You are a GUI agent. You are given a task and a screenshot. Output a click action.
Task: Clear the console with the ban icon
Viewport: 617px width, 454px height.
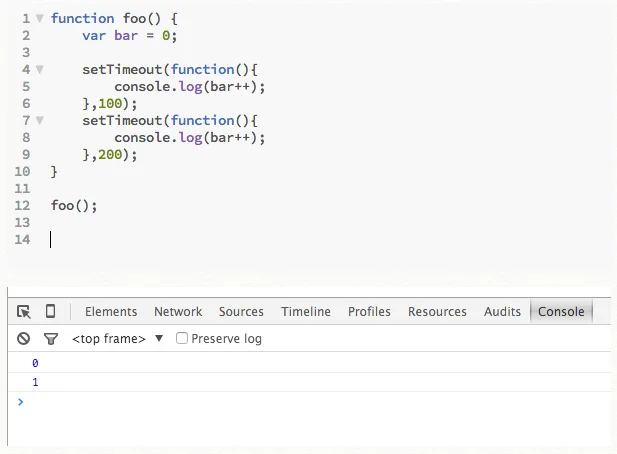pos(23,338)
